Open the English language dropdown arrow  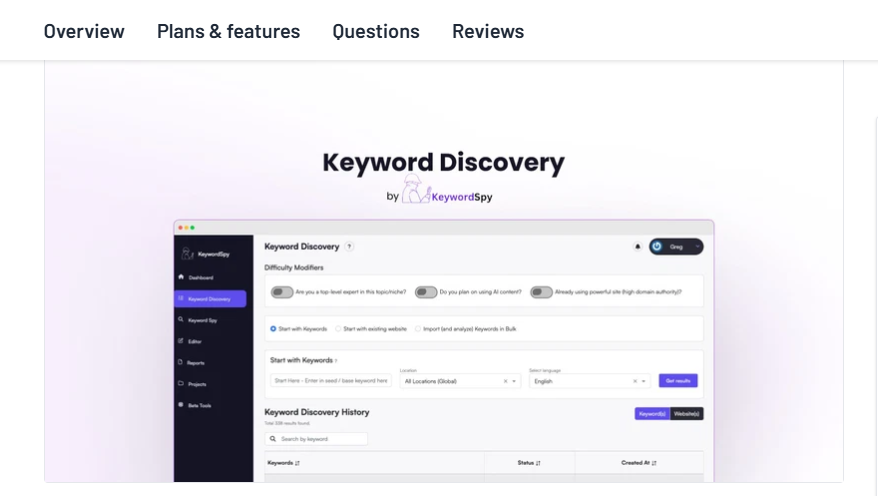[x=644, y=381]
